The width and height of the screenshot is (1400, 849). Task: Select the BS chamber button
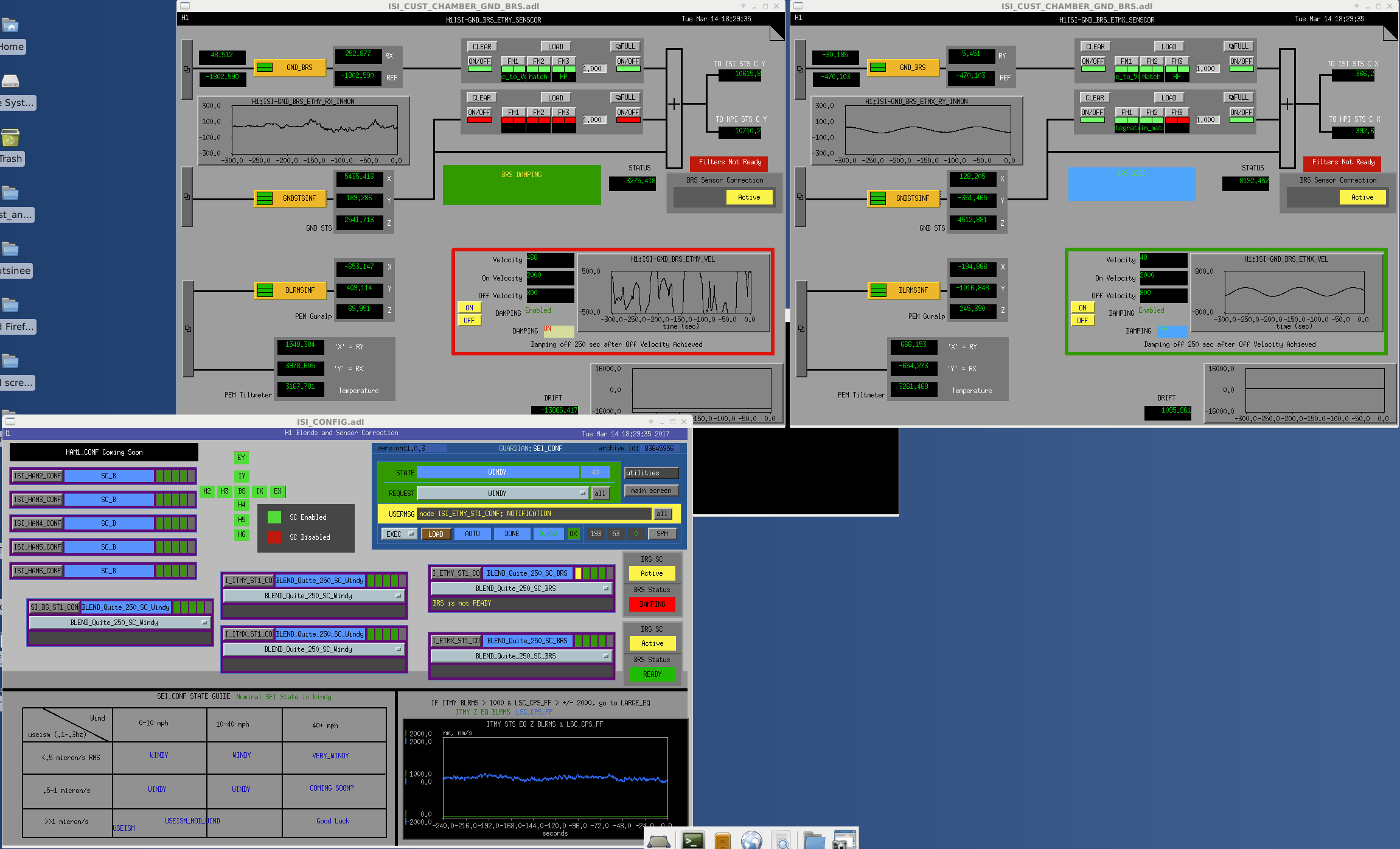[x=242, y=491]
